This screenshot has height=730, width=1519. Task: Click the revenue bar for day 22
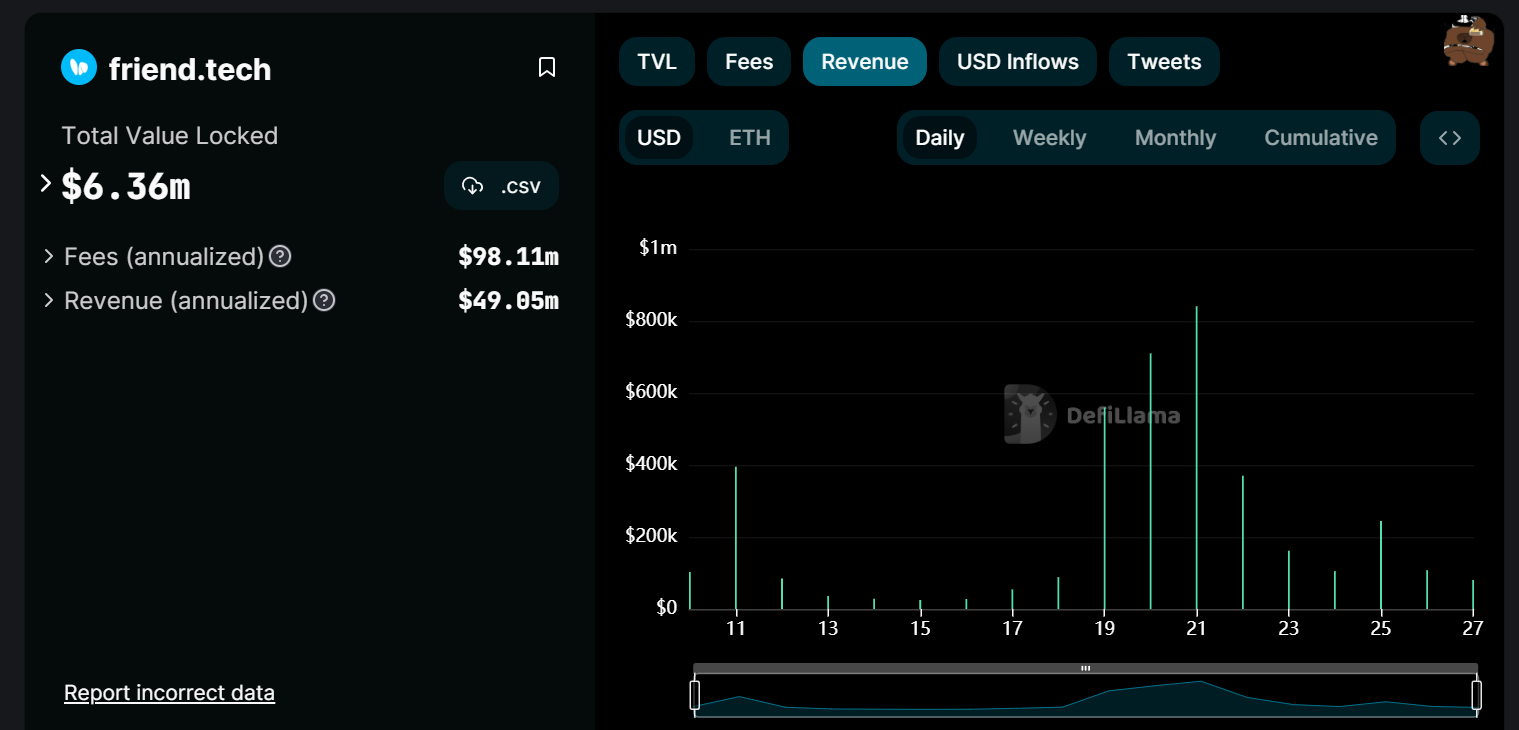point(1243,543)
